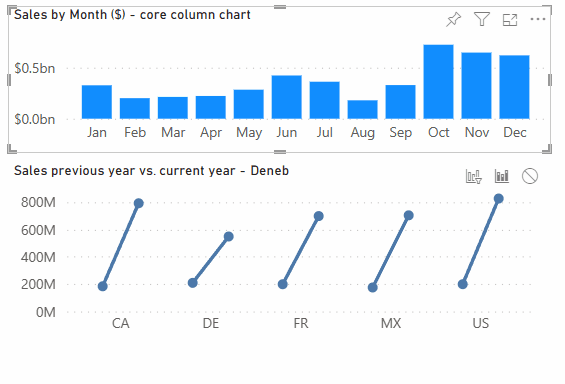Open the More options ellipsis menu
565x384 pixels.
point(538,19)
